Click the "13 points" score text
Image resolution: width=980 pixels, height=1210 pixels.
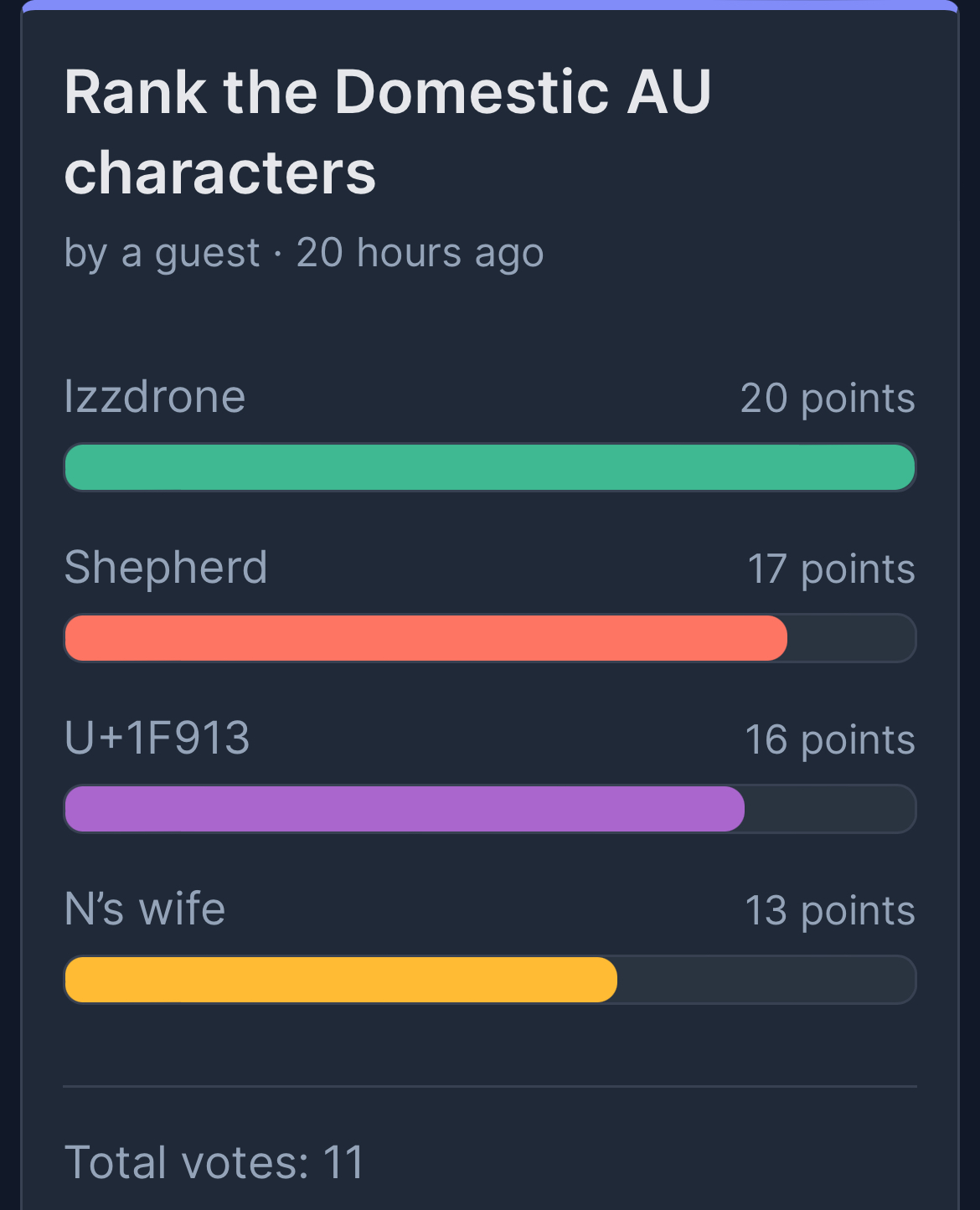(x=829, y=911)
